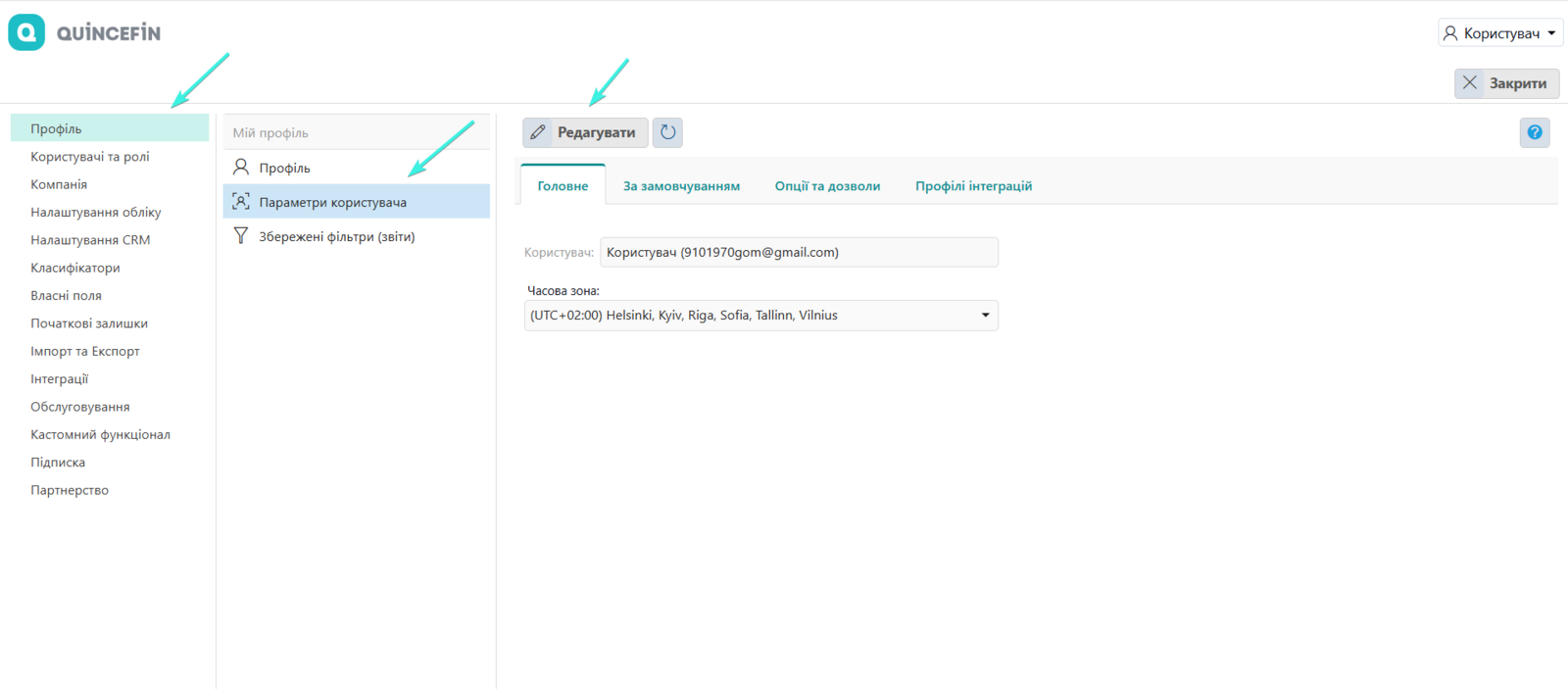Click the funnel icon for Збережені фільтри
The image size is (1568, 689).
(x=241, y=236)
